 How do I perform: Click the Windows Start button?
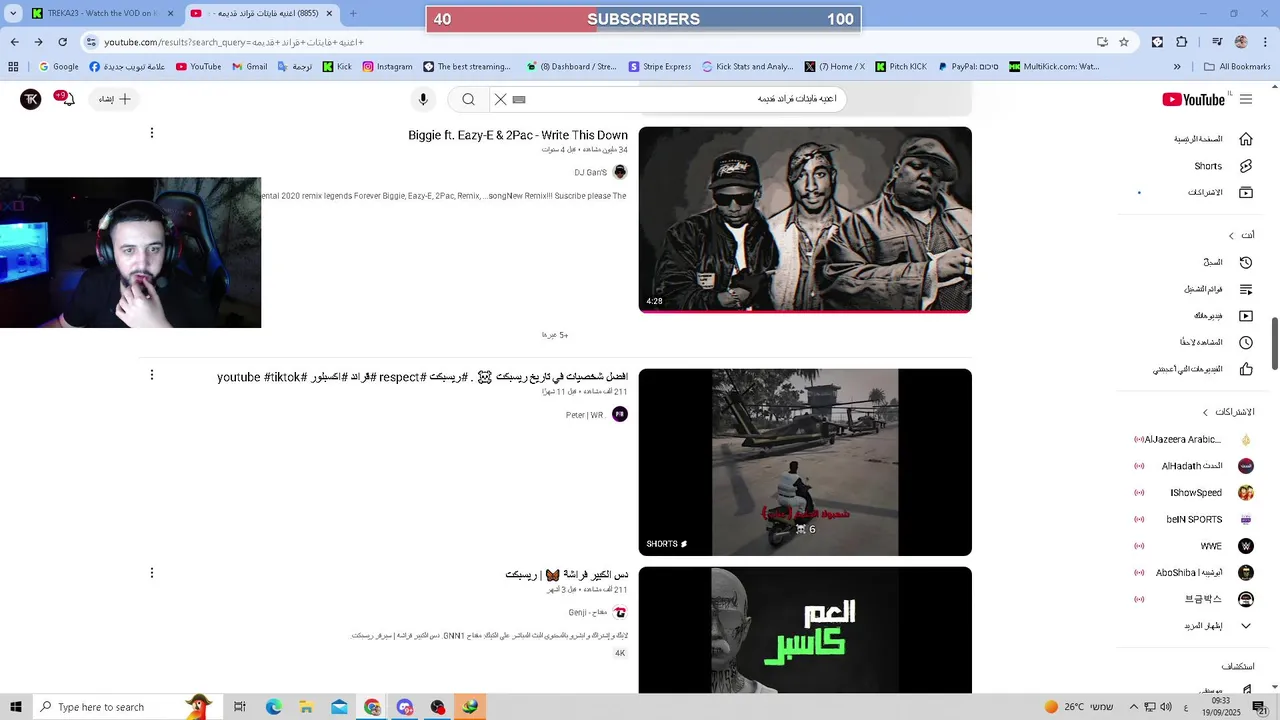[x=15, y=707]
